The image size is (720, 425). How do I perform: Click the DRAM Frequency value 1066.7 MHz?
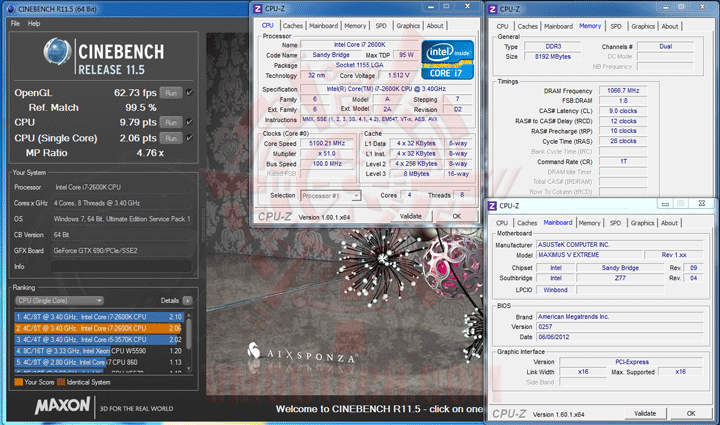(x=623, y=90)
